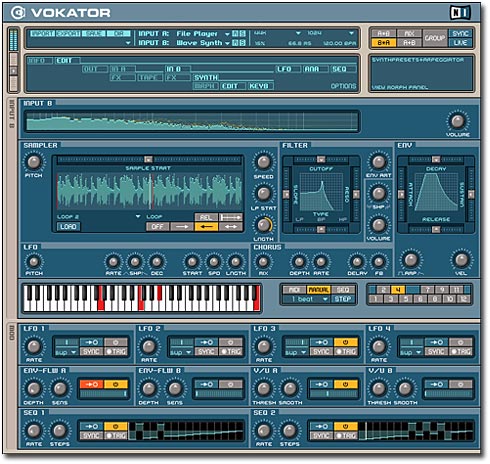
Task: Click the sampler waveform display
Action: (149, 192)
